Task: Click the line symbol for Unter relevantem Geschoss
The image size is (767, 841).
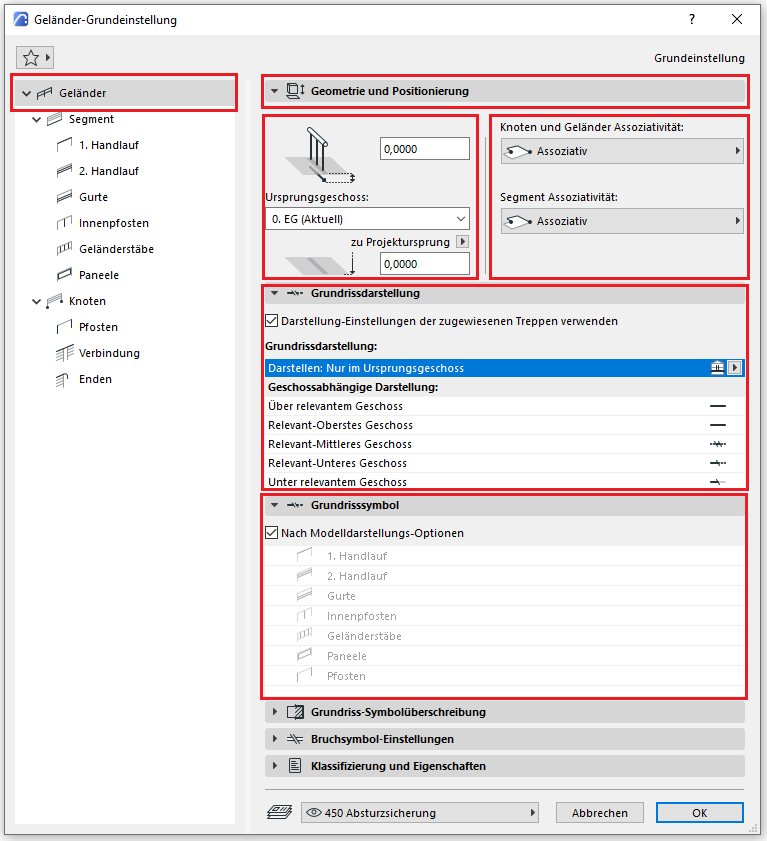Action: click(717, 482)
